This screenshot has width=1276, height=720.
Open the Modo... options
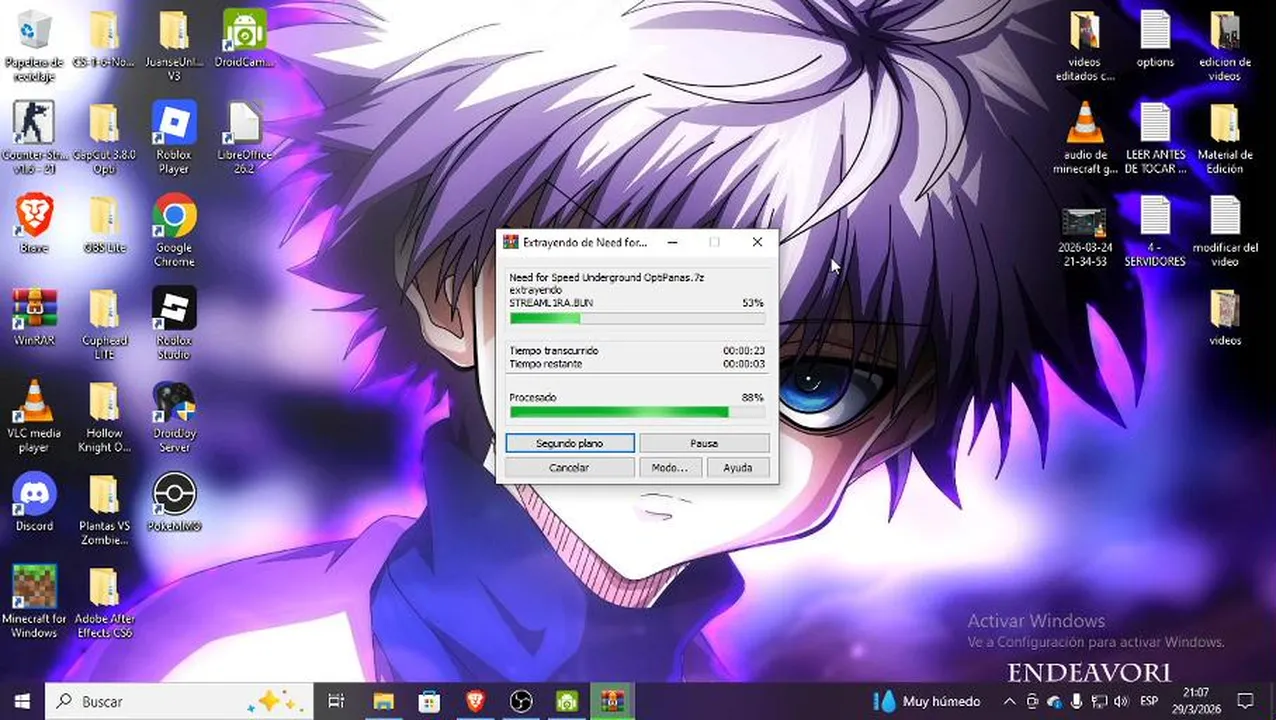click(670, 467)
